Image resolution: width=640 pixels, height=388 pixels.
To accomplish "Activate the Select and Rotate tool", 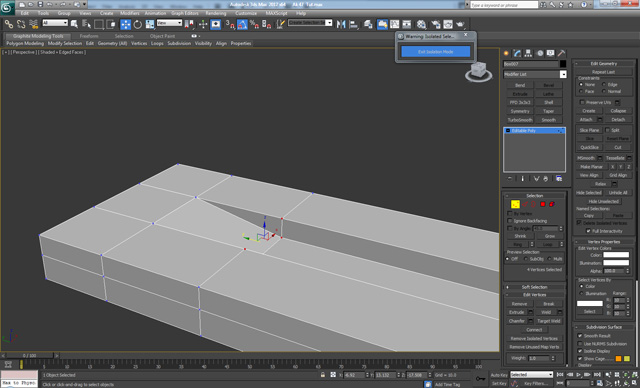I will 138,24.
